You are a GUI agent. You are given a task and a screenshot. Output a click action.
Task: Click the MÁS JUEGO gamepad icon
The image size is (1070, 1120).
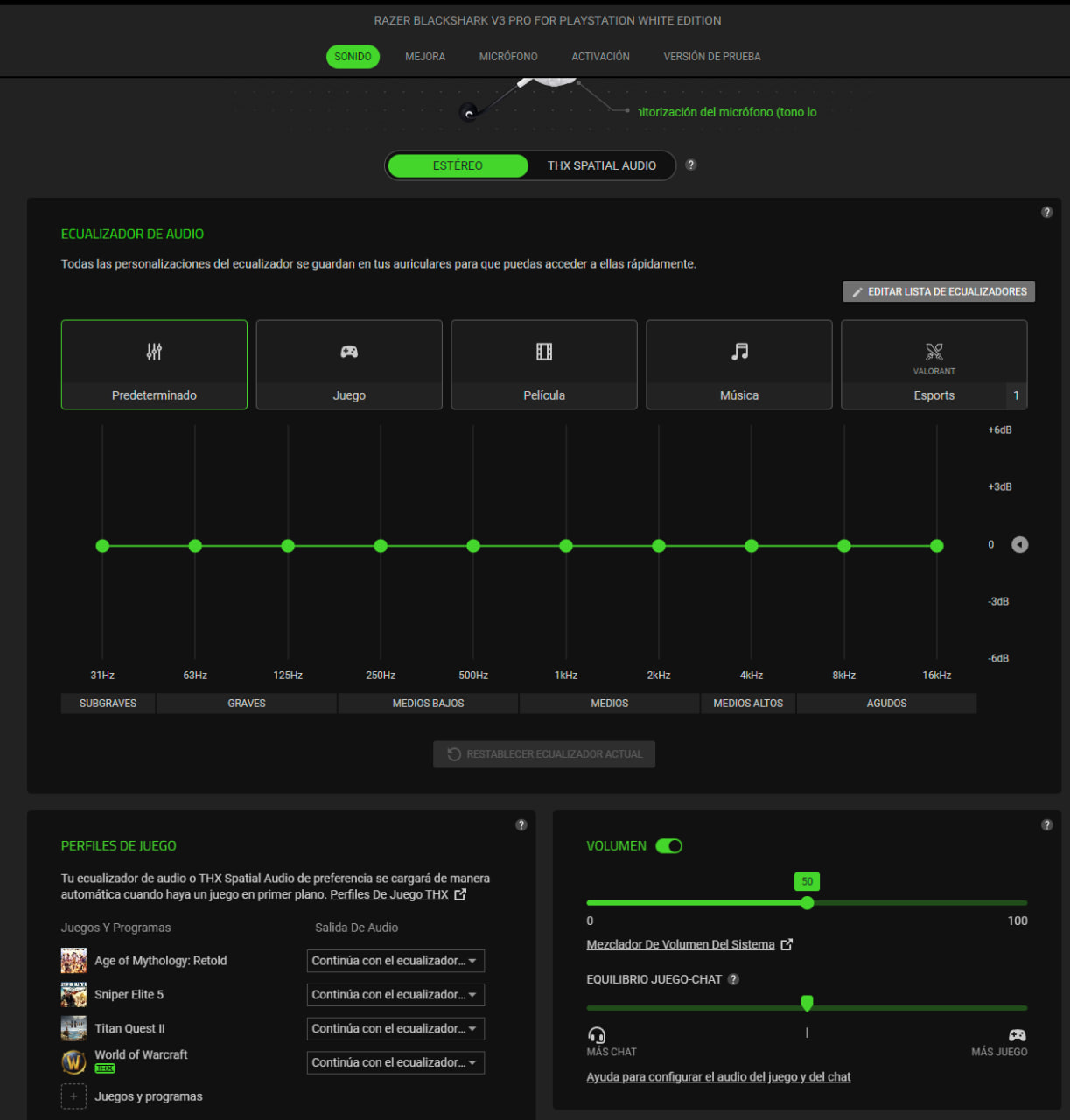point(1017,1035)
